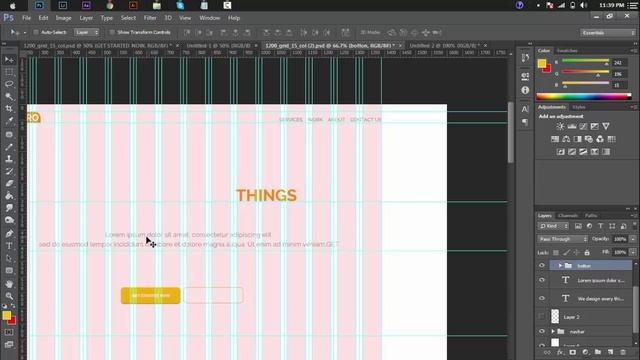This screenshot has width=640, height=360.
Task: Open the Pass Through blend mode dropdown
Action: (x=562, y=239)
